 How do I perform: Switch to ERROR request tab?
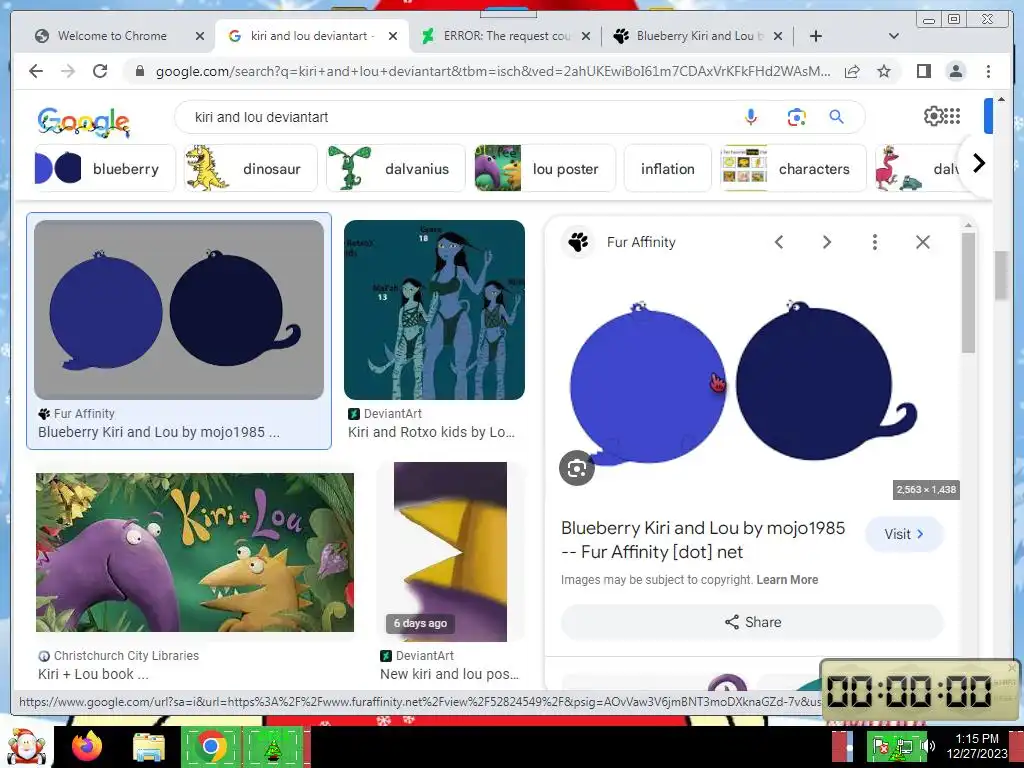(506, 36)
